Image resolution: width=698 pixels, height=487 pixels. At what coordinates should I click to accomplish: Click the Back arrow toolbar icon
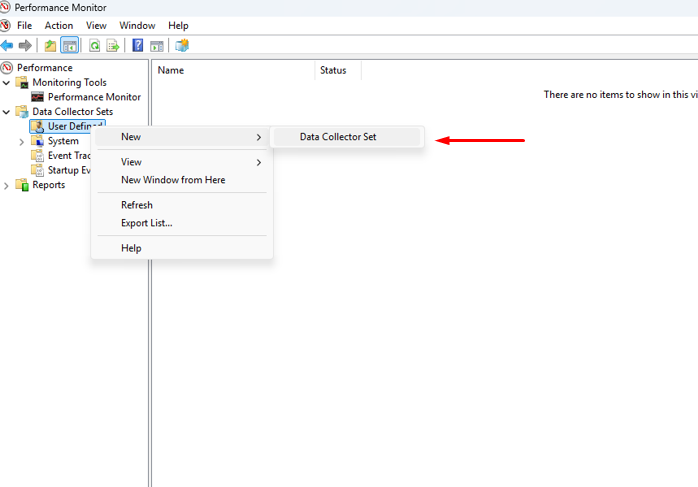pyautogui.click(x=7, y=45)
